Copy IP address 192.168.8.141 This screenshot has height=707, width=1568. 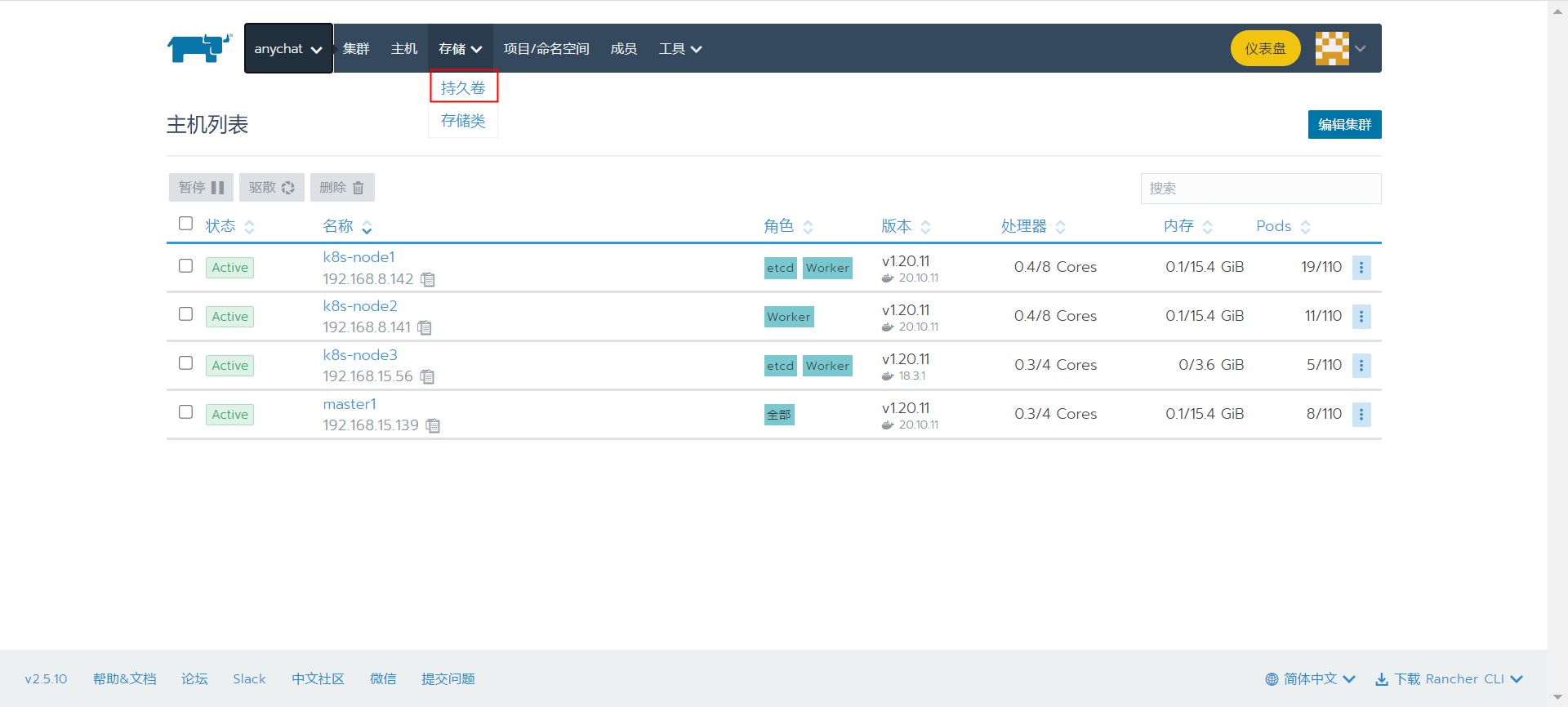coord(425,327)
